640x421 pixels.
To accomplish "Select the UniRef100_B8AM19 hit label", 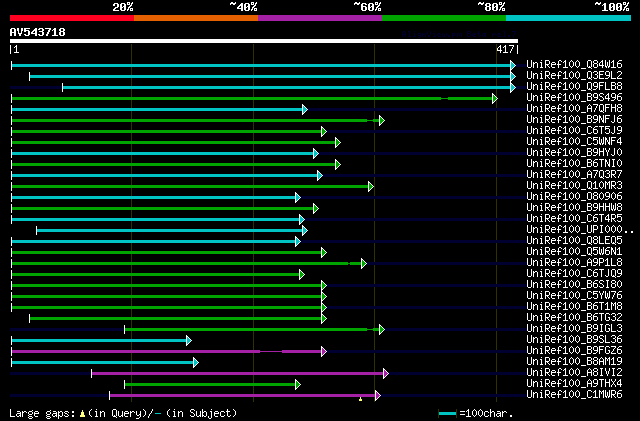I will pos(574,362).
